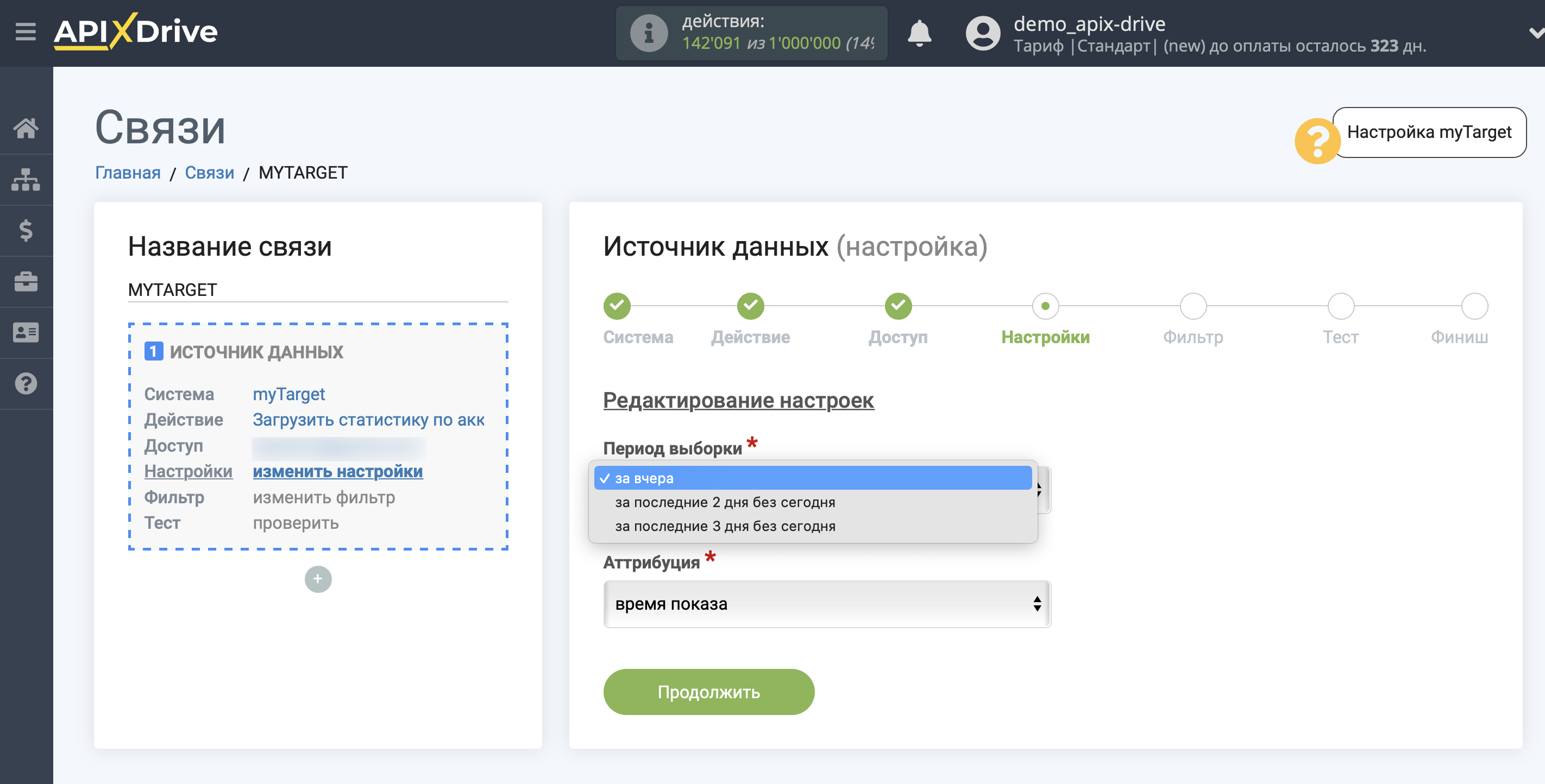Open the Фильтр step label

point(1193,338)
